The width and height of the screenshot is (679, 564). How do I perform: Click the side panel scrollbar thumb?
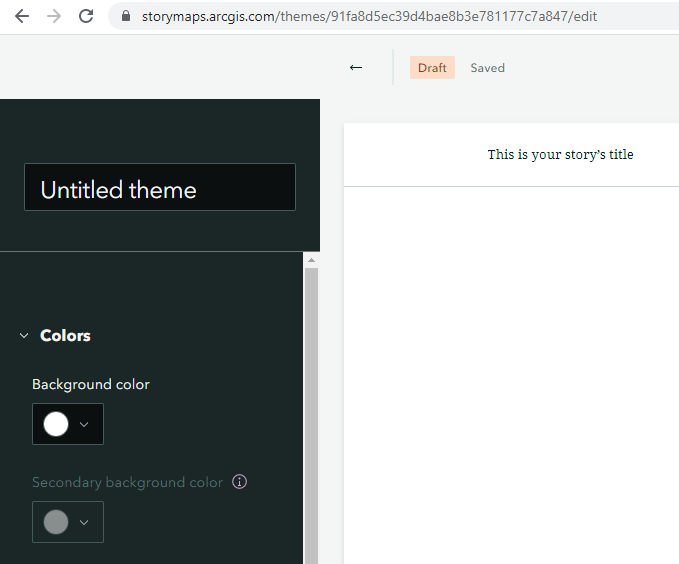coord(311,416)
